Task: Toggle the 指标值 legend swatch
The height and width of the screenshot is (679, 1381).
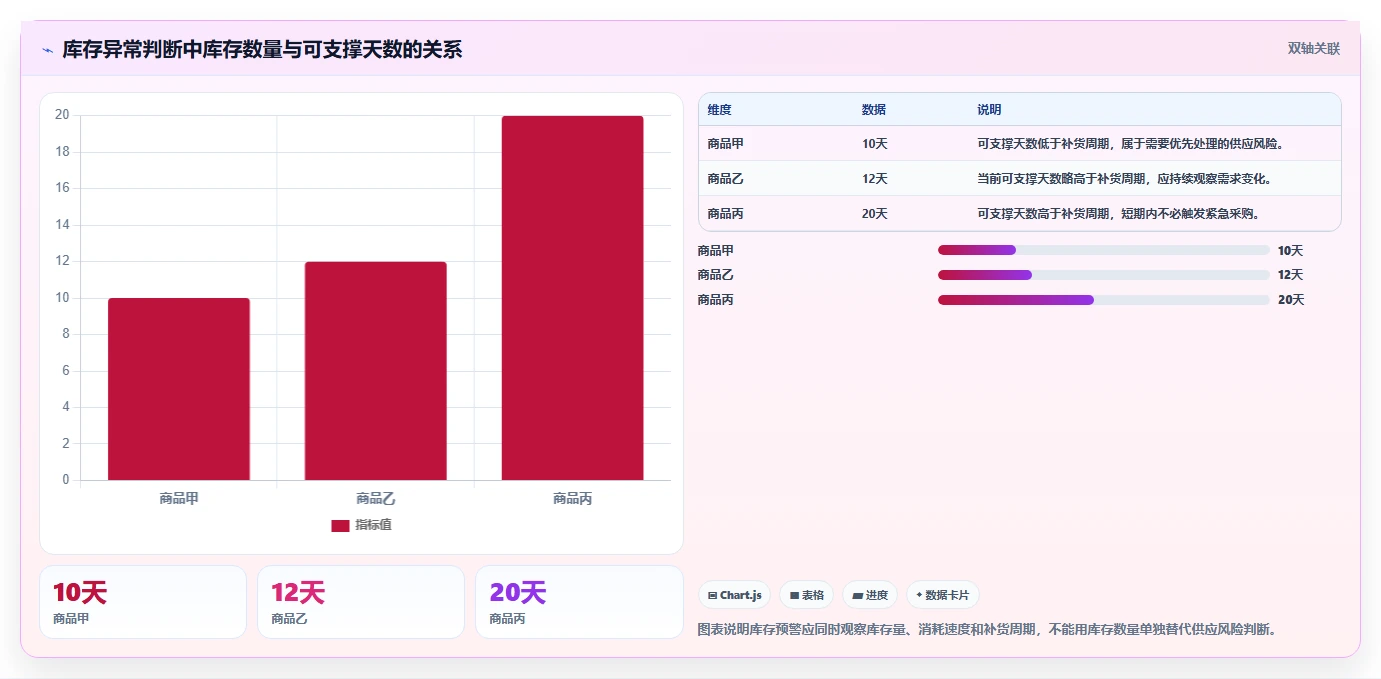Action: 340,525
